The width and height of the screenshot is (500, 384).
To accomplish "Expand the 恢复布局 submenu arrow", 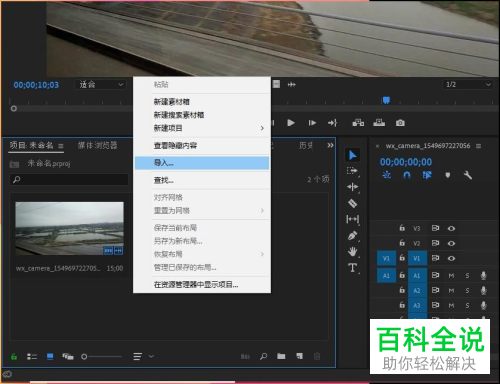I will click(x=262, y=254).
